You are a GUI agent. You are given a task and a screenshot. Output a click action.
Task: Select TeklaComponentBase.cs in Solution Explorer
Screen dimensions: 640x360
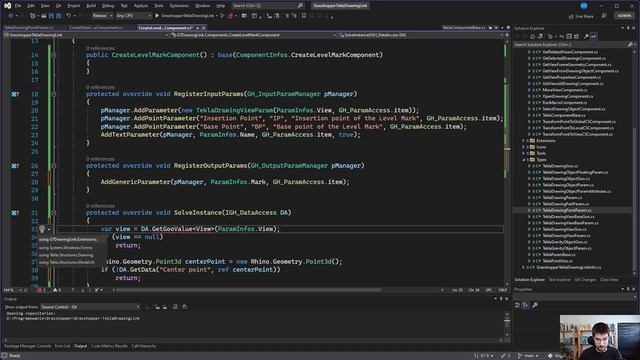click(564, 115)
